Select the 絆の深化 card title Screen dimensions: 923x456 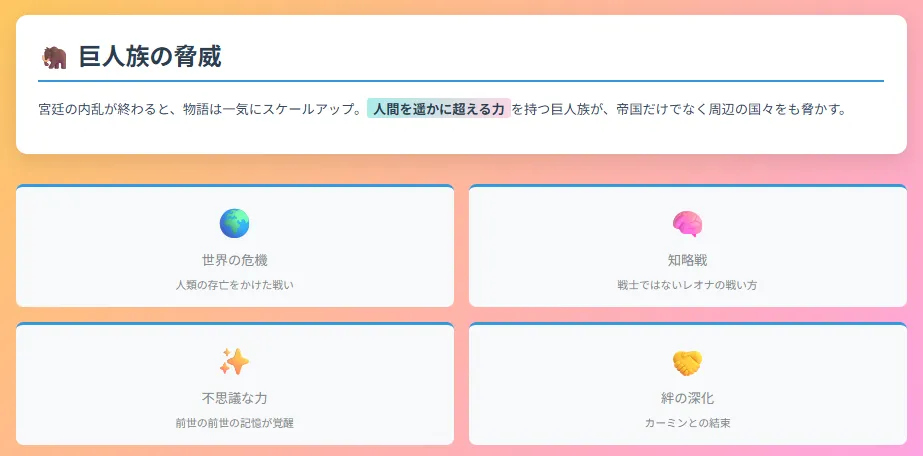(688, 398)
